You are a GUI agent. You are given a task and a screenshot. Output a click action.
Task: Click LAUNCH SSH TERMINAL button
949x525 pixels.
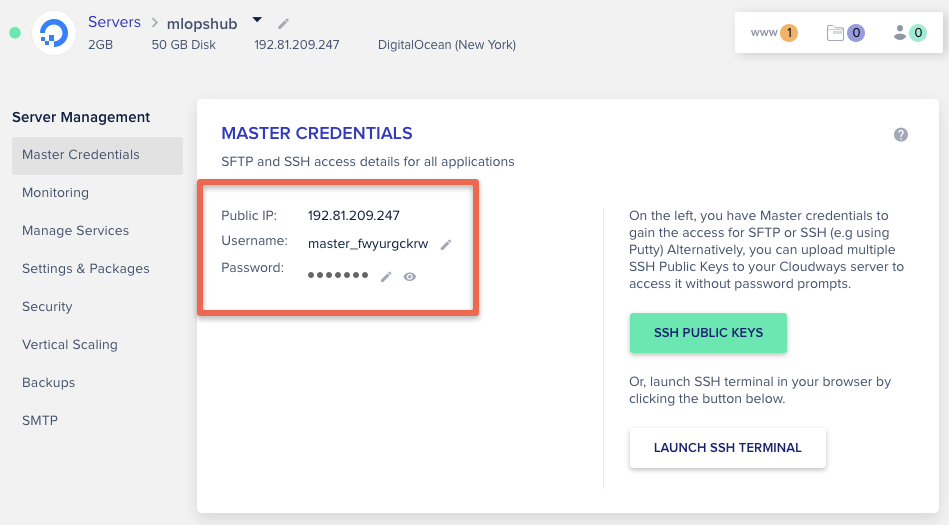(727, 448)
